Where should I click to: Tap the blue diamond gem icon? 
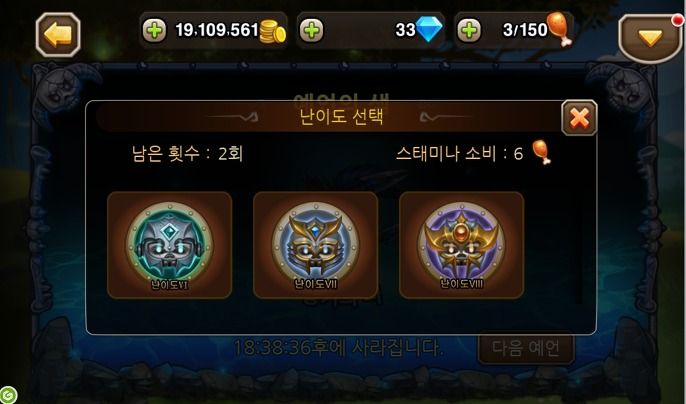click(x=429, y=29)
